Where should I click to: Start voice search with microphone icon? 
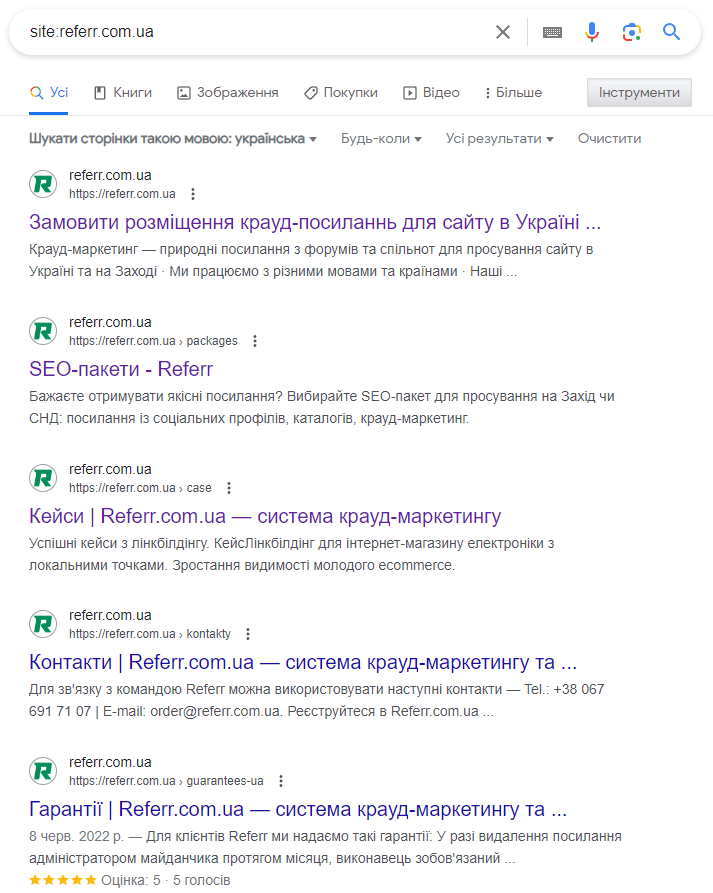coord(592,32)
